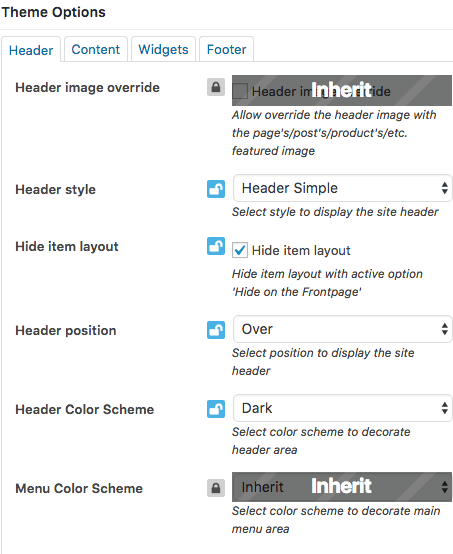Open the Dark color scheme dropdown
Screen dimensions: 453x554
342,408
